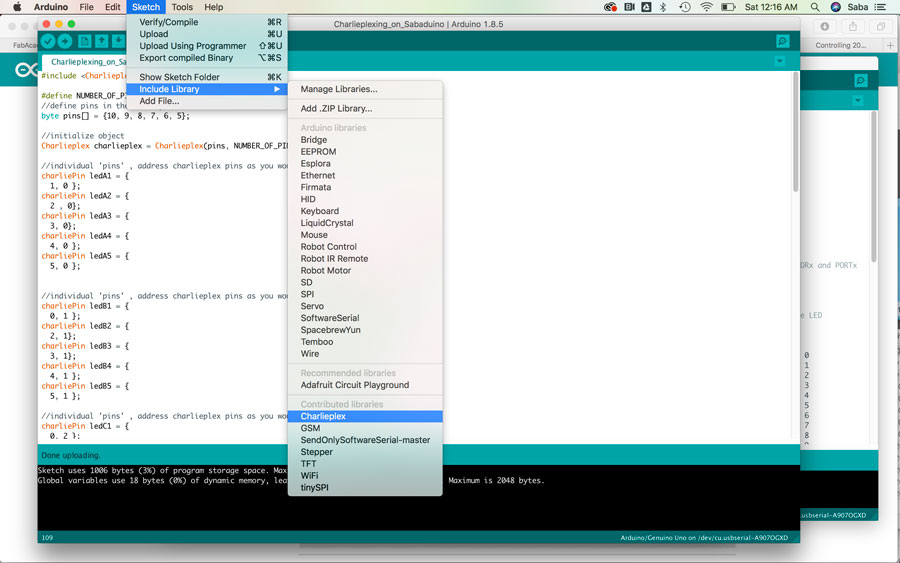Image resolution: width=900 pixels, height=563 pixels.
Task: Open the Notification Center icon
Action: pos(880,7)
